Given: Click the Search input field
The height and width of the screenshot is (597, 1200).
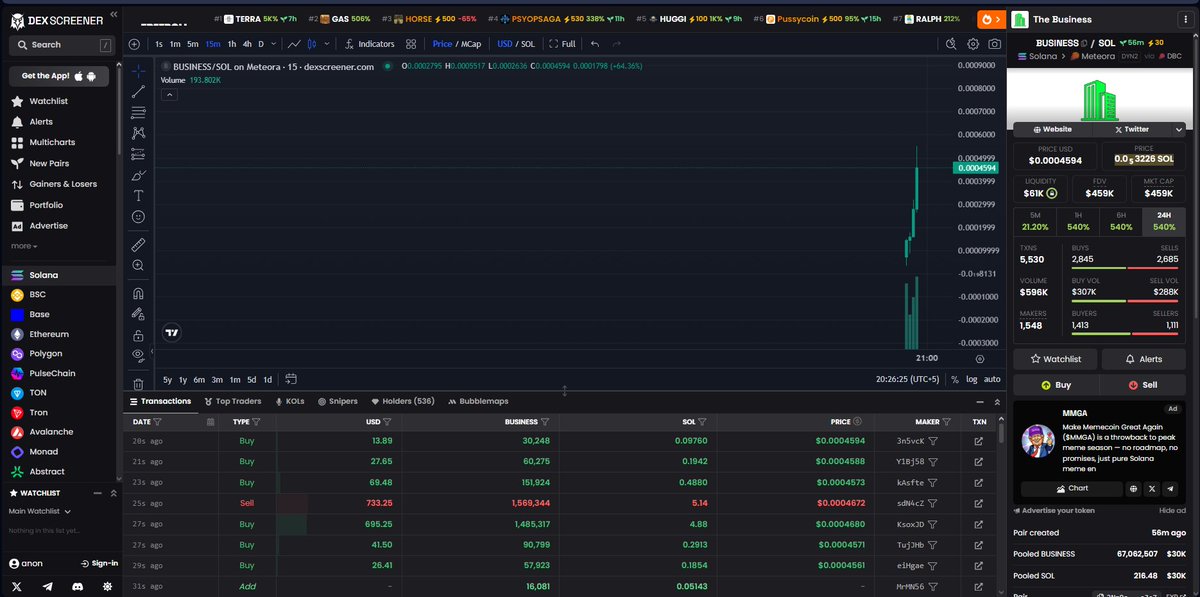Looking at the screenshot, I should point(62,45).
